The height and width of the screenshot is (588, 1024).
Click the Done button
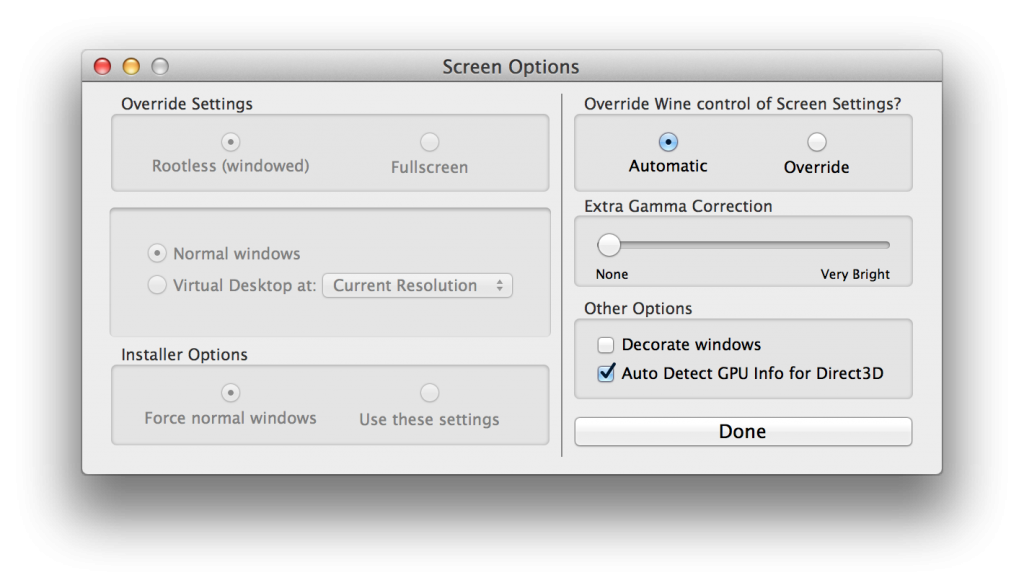743,432
